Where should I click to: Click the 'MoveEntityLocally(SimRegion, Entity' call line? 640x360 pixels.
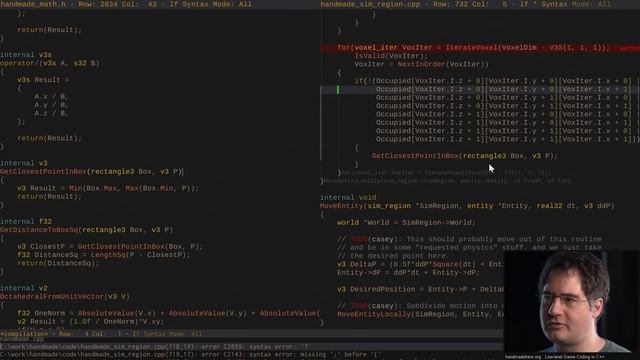pyautogui.click(x=420, y=314)
